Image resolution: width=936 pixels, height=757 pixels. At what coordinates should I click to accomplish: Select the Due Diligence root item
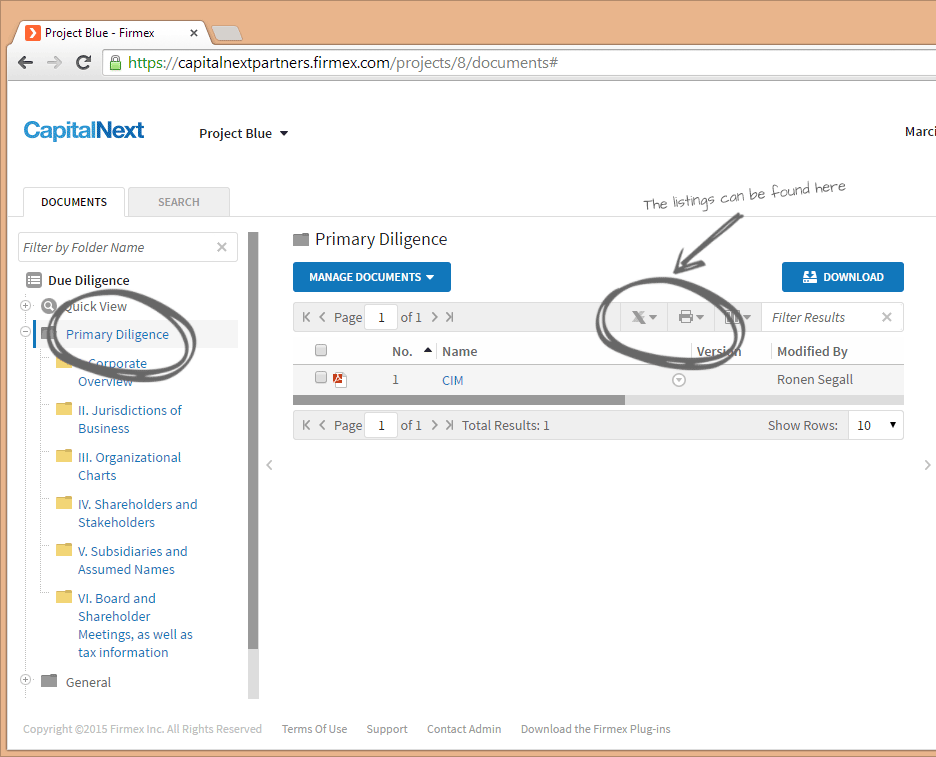[x=88, y=280]
